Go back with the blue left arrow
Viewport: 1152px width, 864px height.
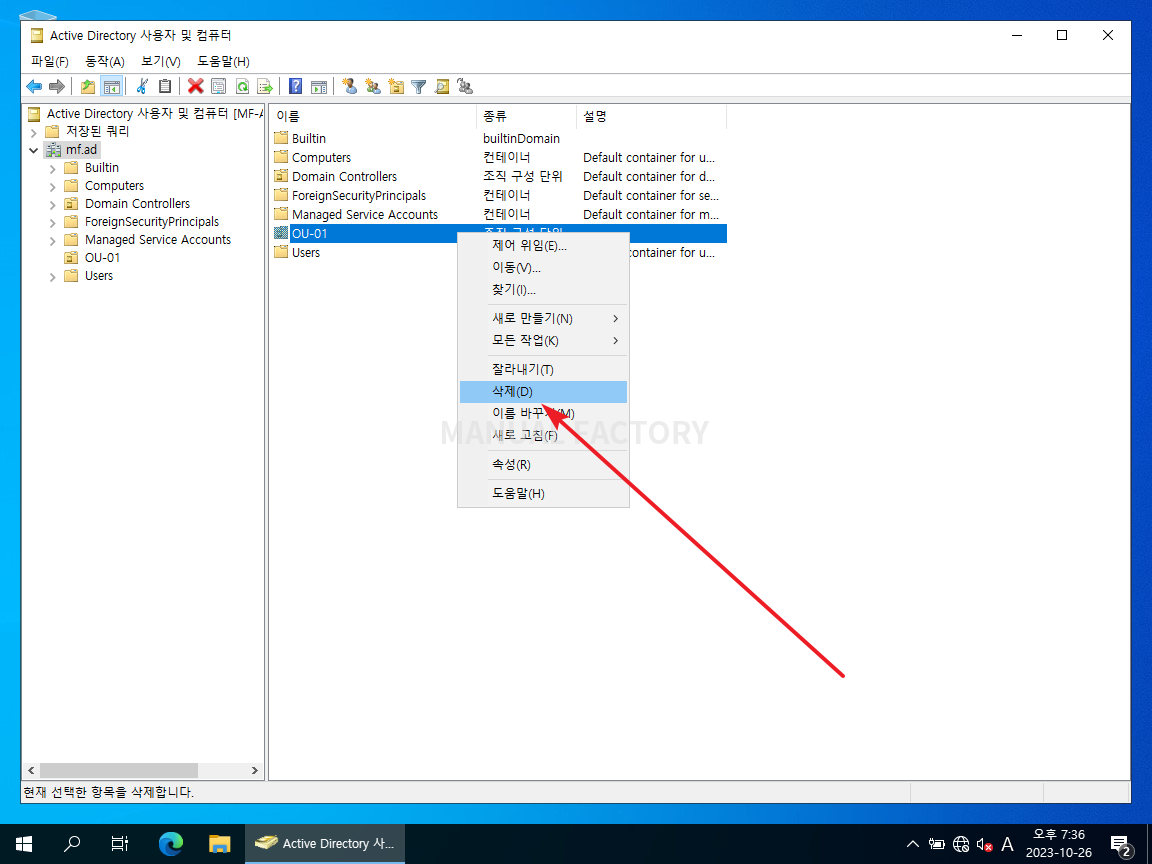tap(34, 87)
